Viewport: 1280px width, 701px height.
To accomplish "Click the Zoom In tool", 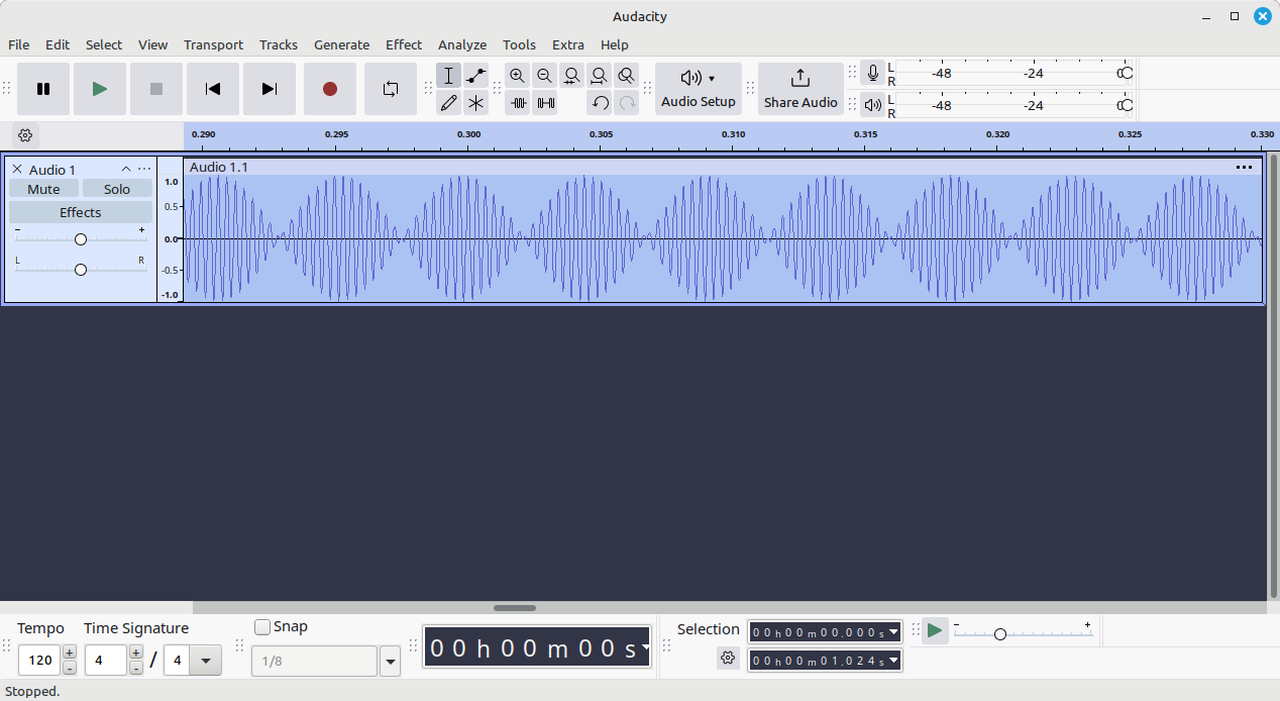I will click(x=517, y=75).
